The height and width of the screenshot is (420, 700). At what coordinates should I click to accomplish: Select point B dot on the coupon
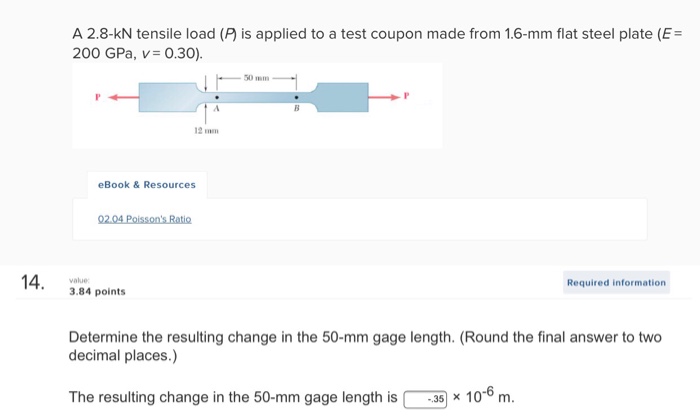(296, 97)
